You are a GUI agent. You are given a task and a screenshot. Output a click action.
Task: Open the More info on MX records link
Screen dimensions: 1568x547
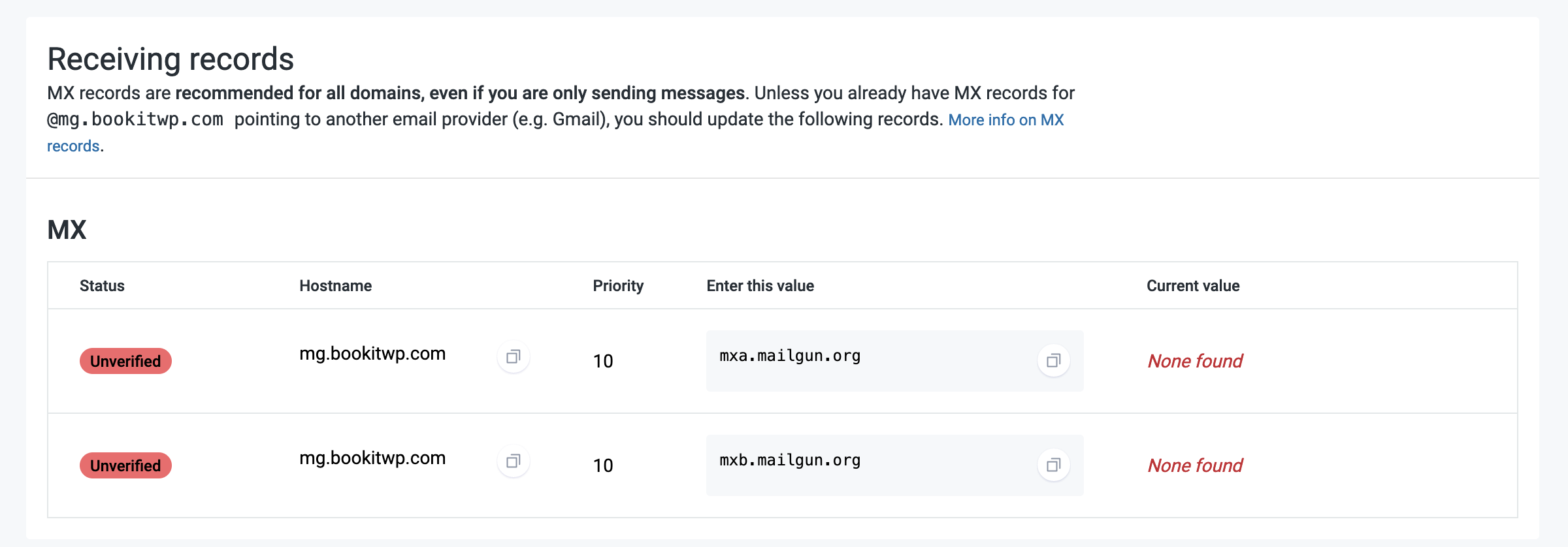(1005, 120)
